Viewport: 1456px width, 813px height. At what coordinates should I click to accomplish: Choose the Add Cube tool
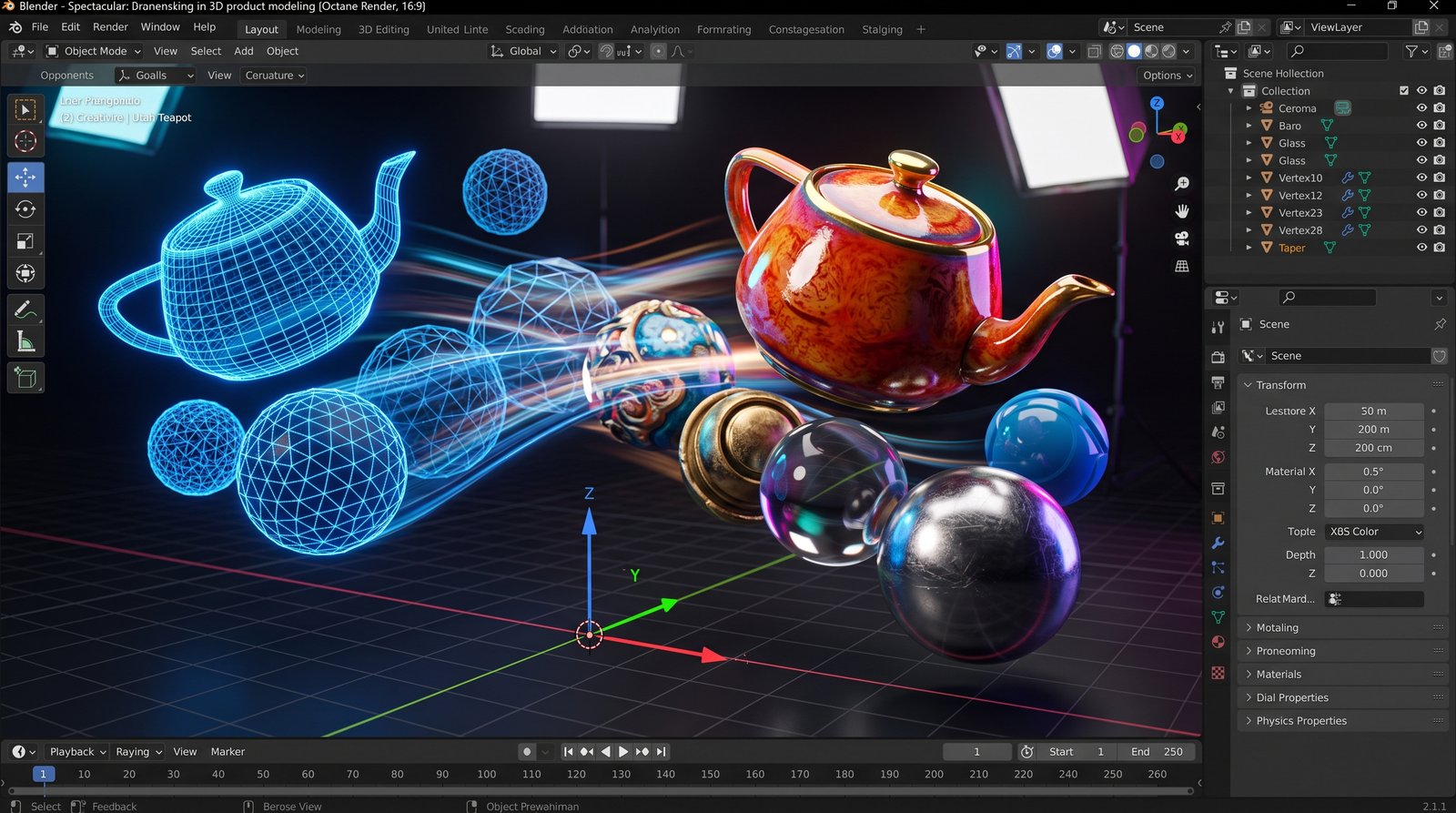tap(25, 378)
